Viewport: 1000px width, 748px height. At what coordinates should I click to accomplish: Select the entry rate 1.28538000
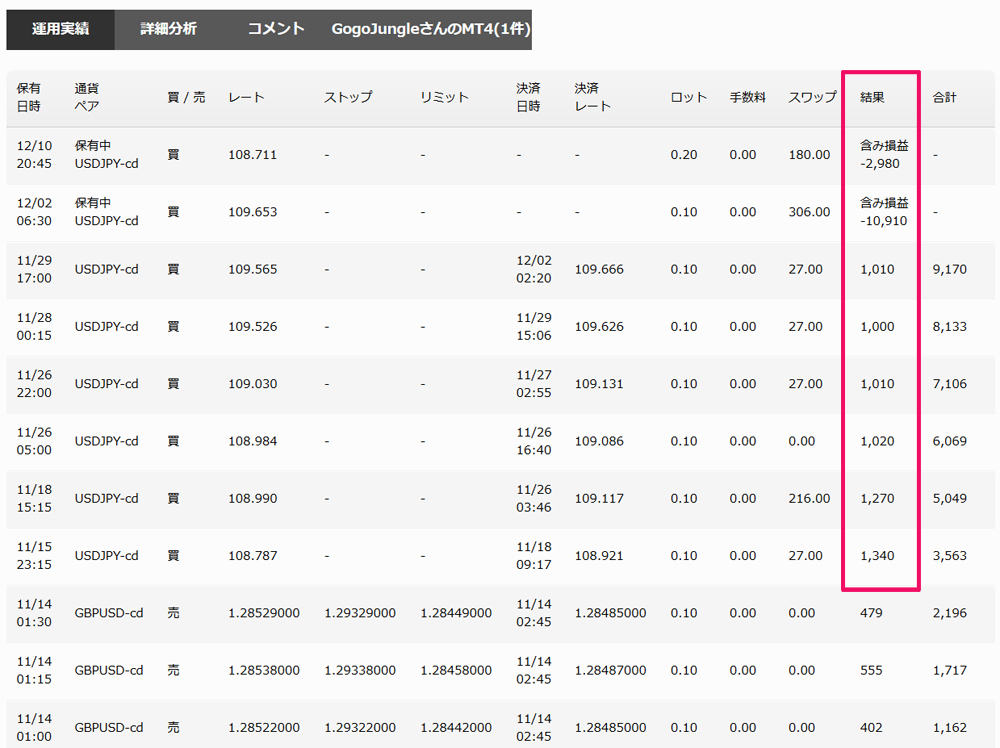click(x=264, y=671)
